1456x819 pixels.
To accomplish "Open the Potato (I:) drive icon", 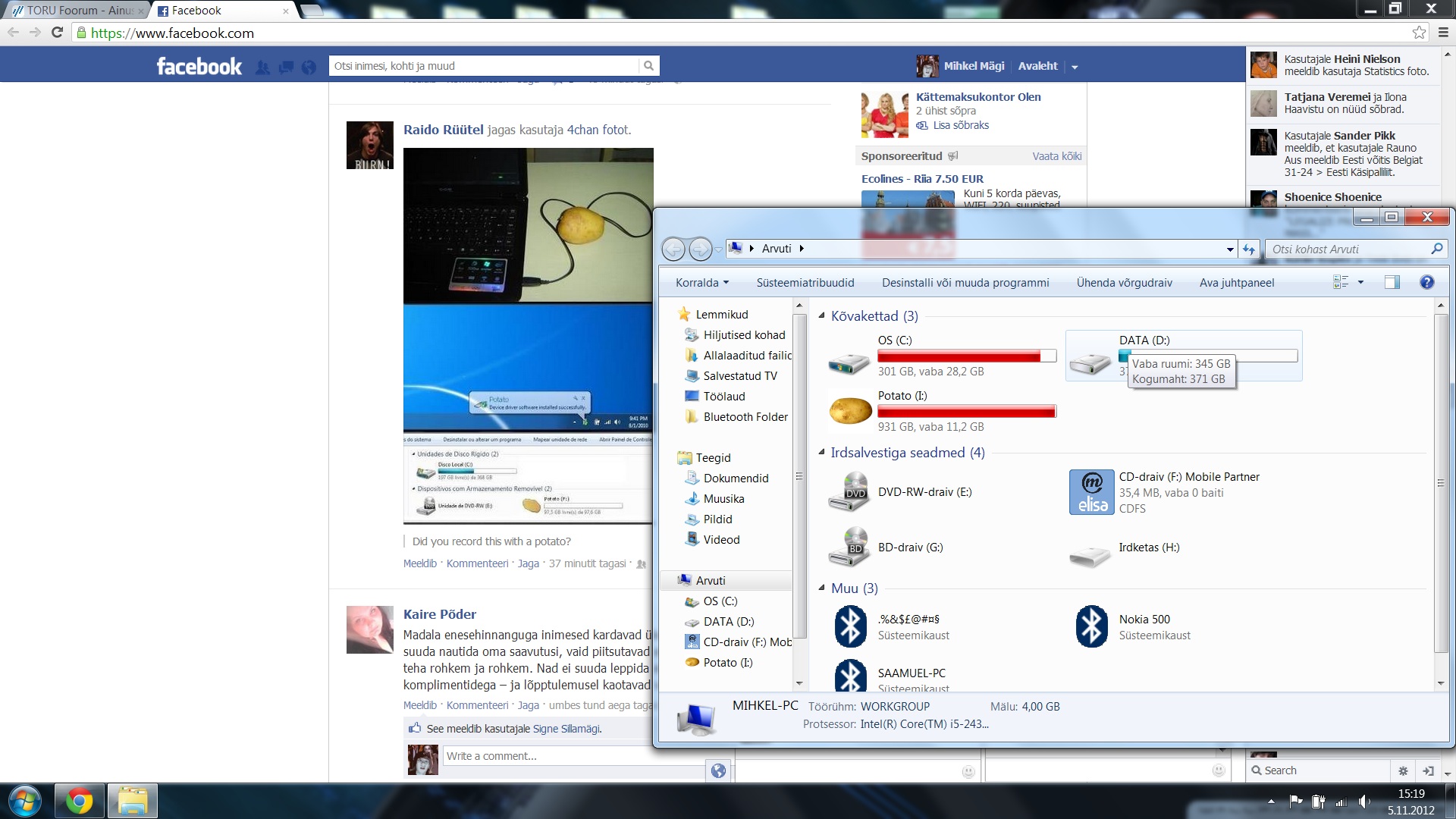I will 850,410.
